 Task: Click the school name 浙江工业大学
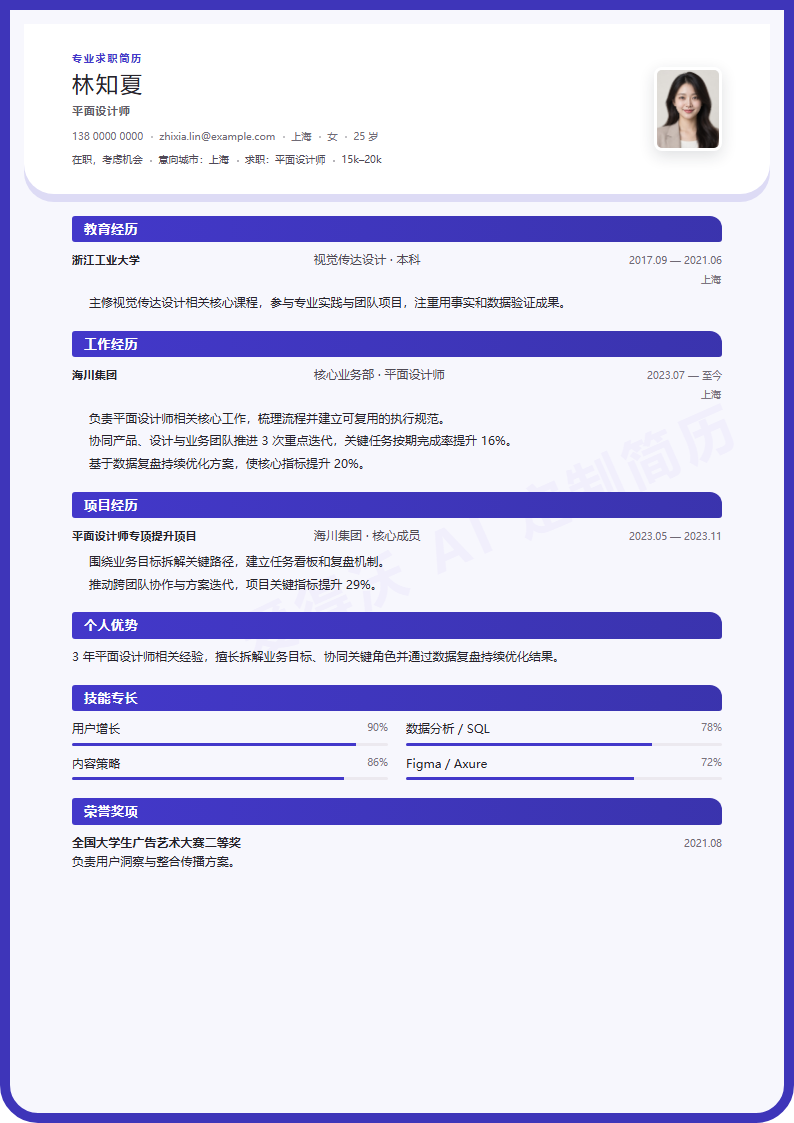pyautogui.click(x=106, y=260)
